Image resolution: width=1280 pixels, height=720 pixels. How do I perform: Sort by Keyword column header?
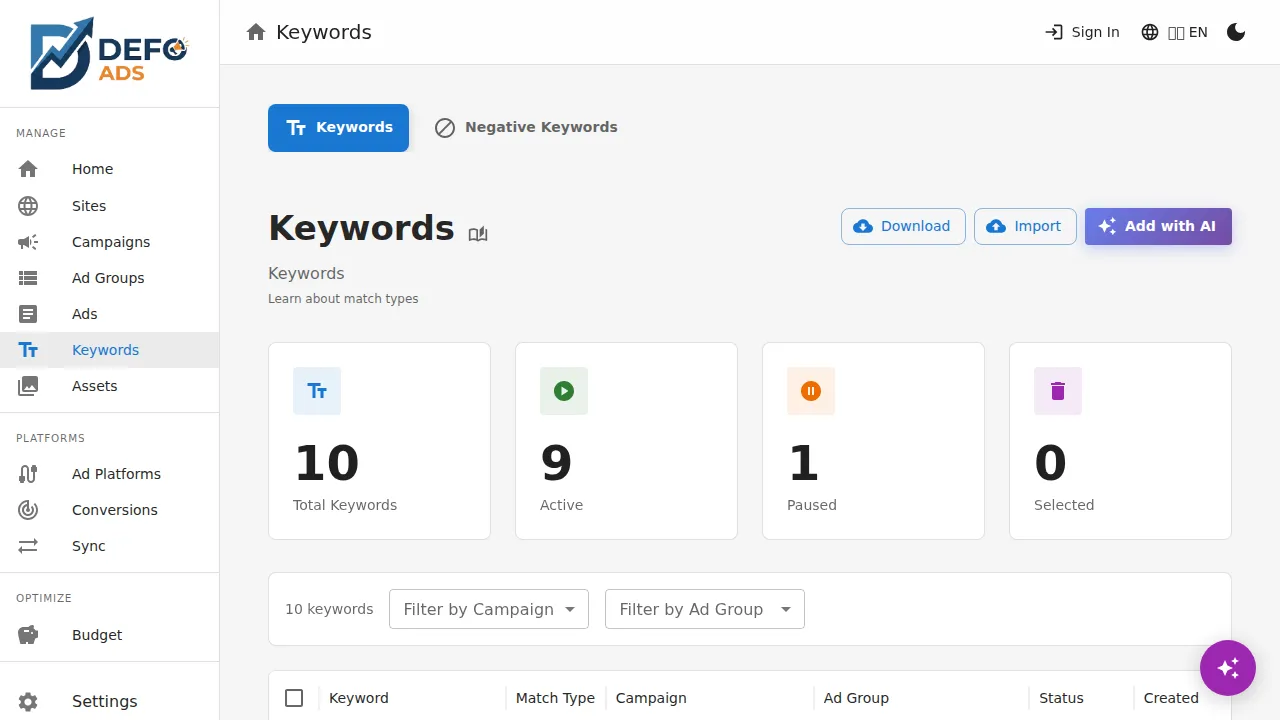(359, 698)
